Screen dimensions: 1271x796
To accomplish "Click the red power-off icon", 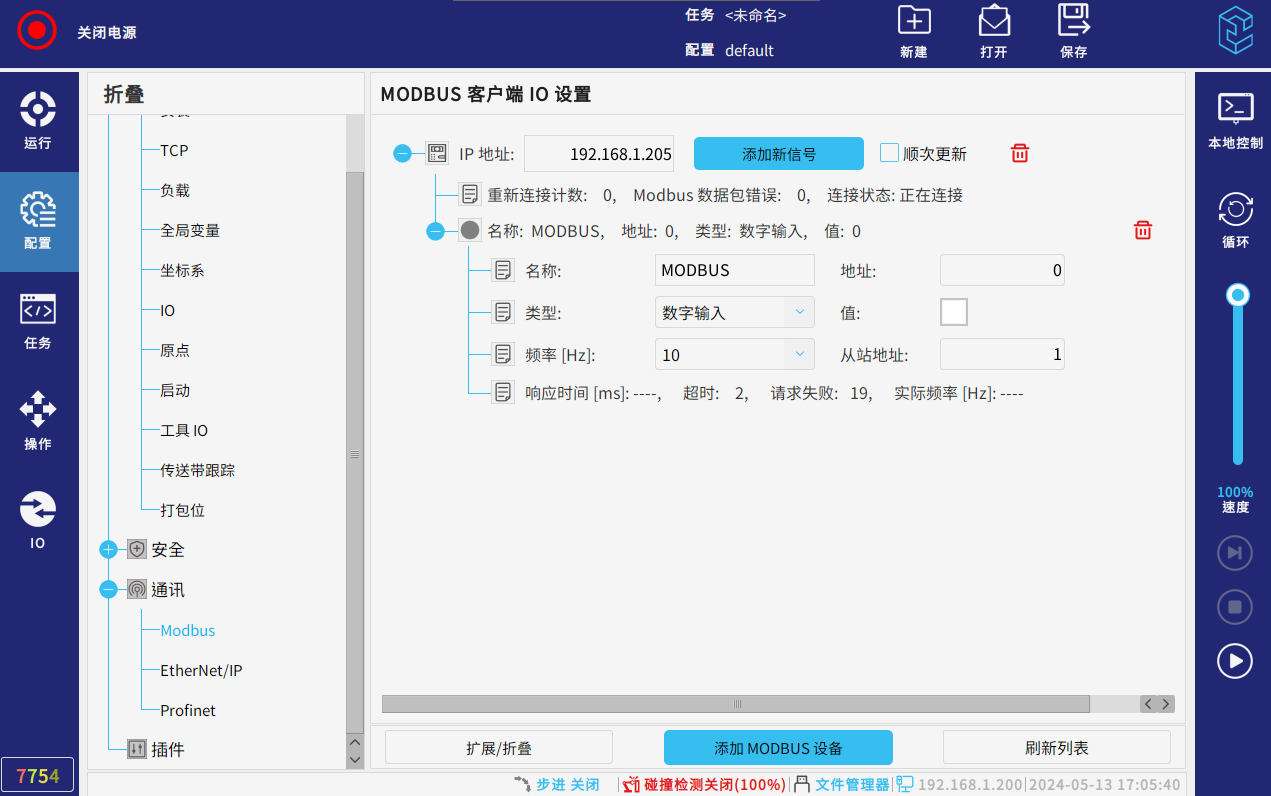I will [37, 31].
